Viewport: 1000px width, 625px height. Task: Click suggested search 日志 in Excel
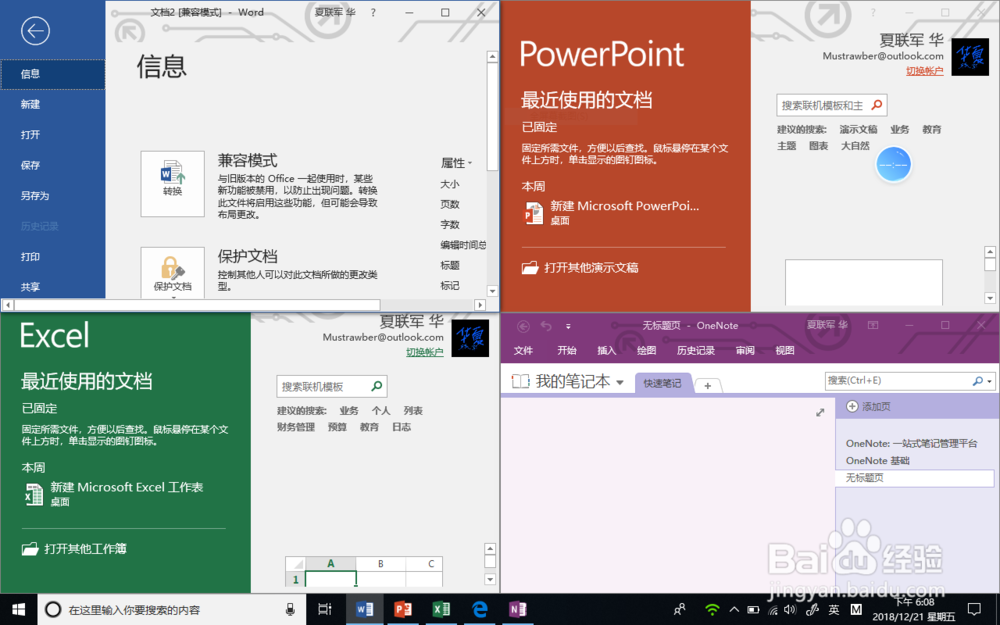click(x=401, y=427)
